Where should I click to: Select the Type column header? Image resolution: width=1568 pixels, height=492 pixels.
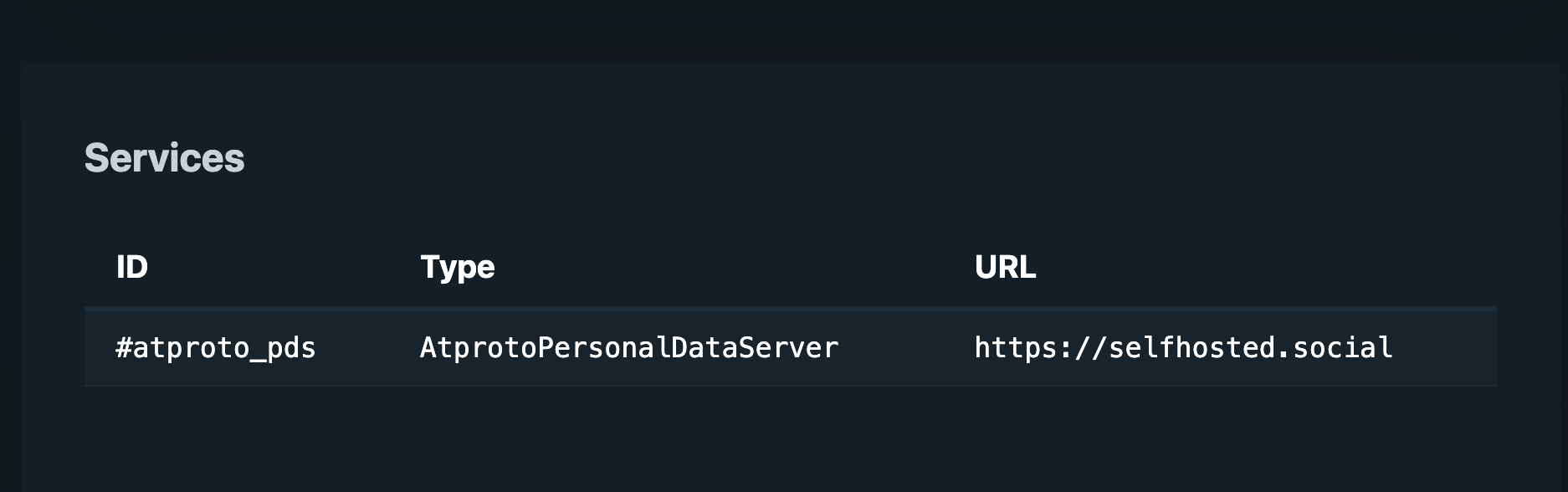tap(457, 267)
